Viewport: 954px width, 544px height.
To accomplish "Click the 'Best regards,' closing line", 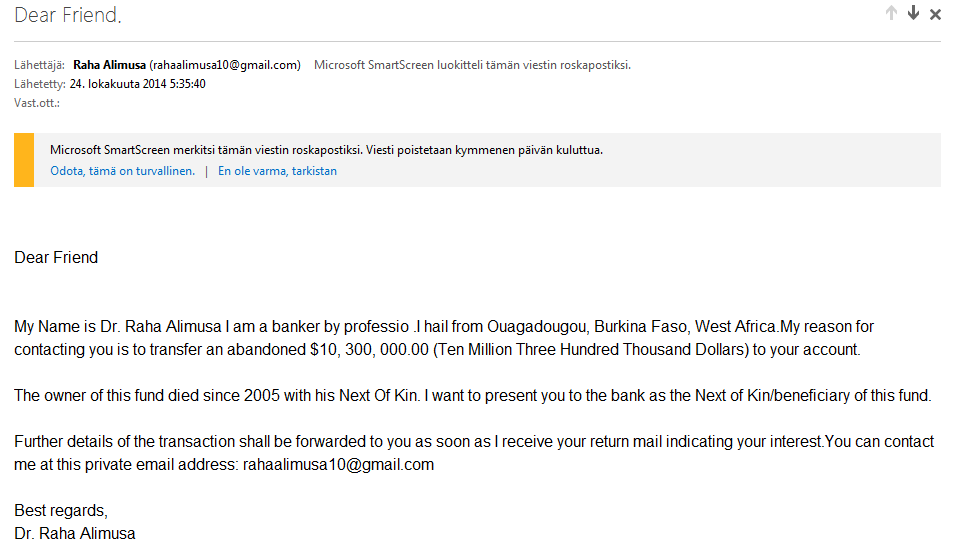I will tap(61, 511).
